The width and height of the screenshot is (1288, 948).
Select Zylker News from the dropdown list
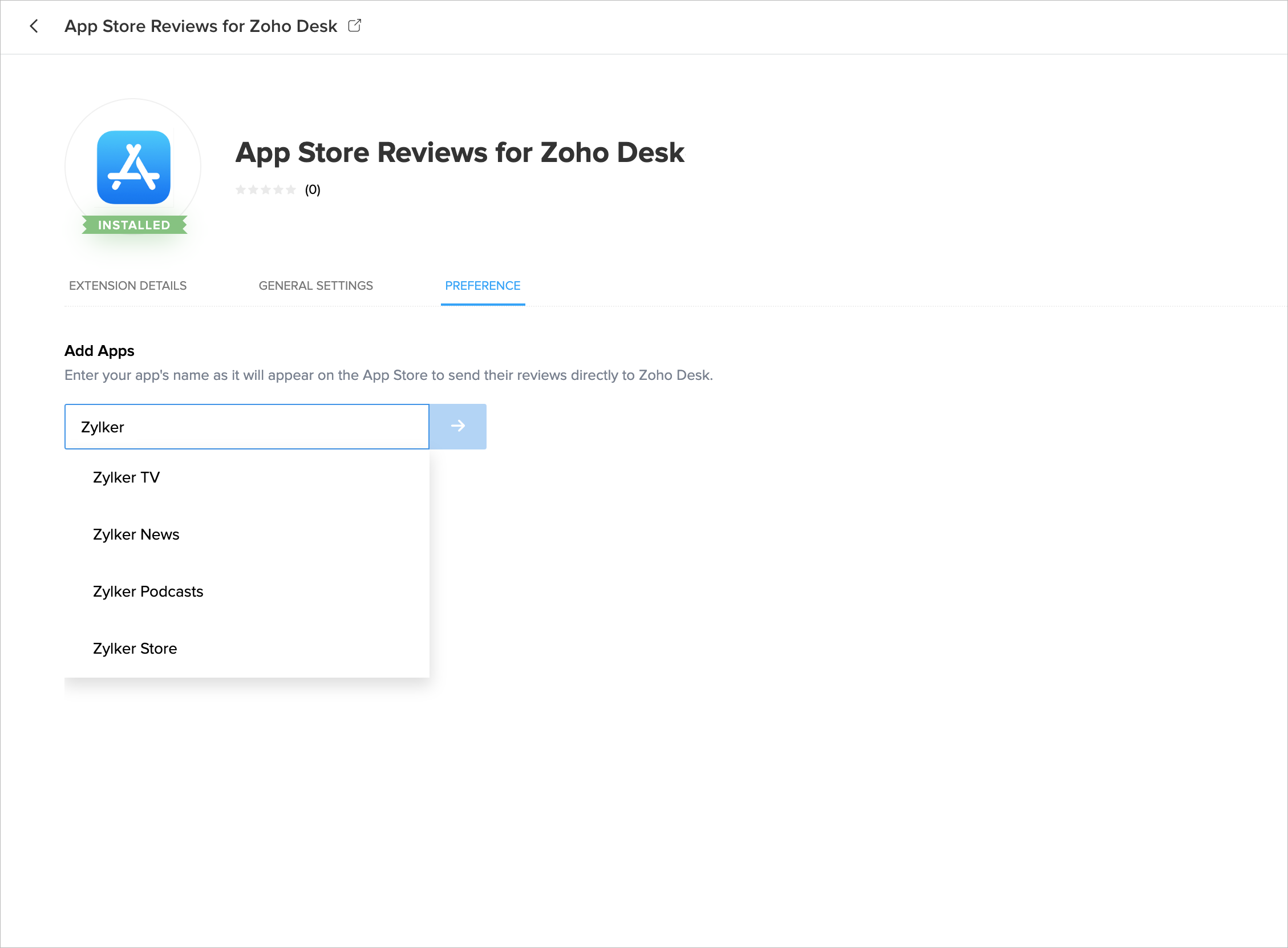coord(136,534)
